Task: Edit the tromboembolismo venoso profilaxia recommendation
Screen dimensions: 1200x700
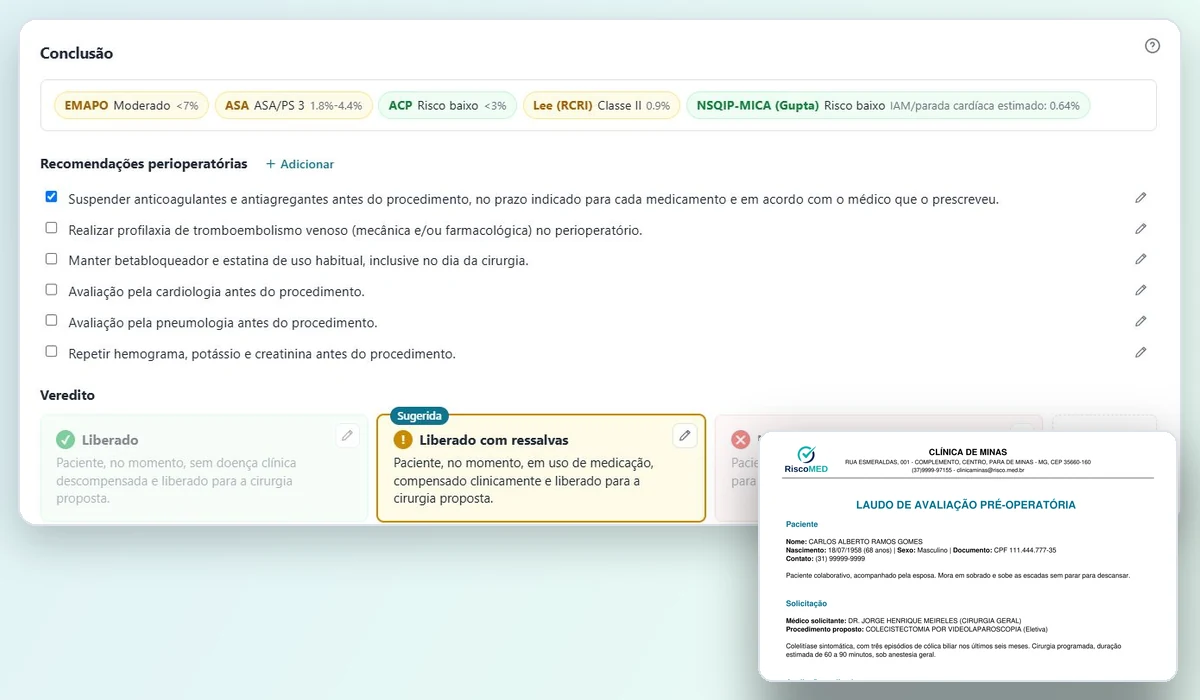Action: [1141, 229]
